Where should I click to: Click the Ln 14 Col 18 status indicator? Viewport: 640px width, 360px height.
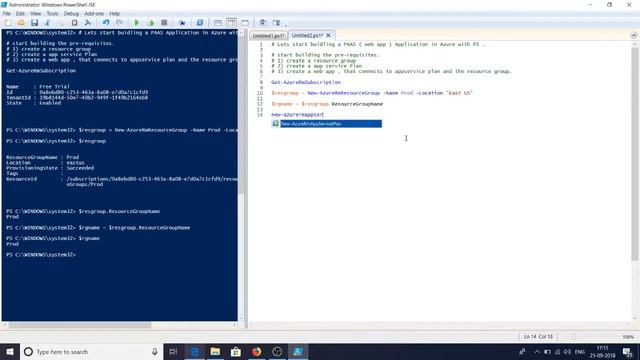[538, 337]
